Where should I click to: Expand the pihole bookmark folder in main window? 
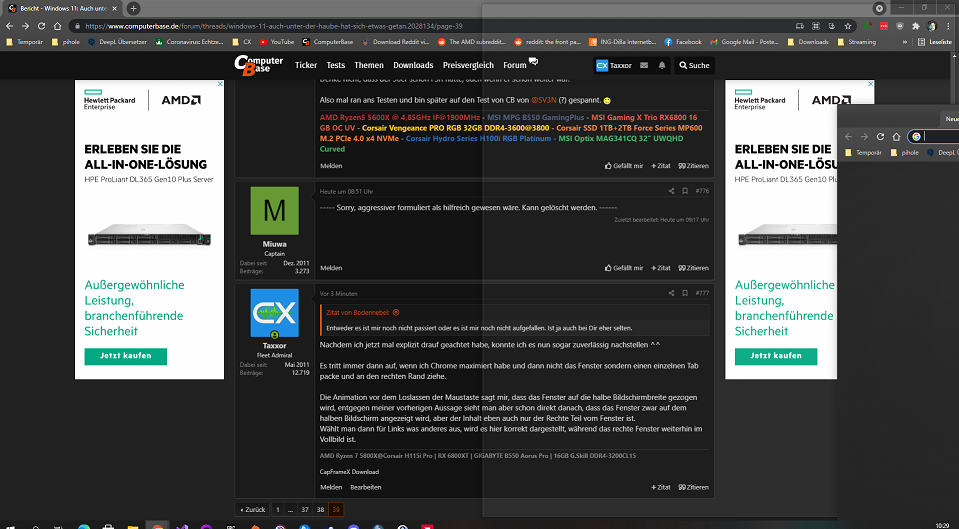click(x=65, y=42)
